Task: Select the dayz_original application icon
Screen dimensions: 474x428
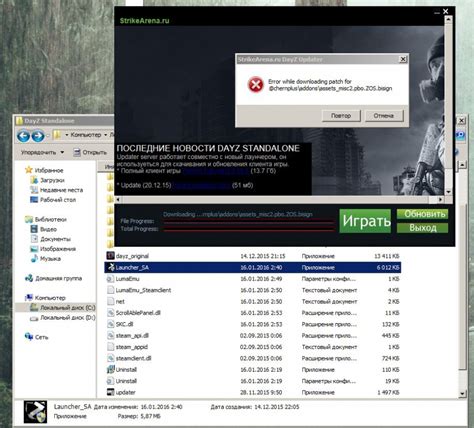Action: [x=110, y=256]
